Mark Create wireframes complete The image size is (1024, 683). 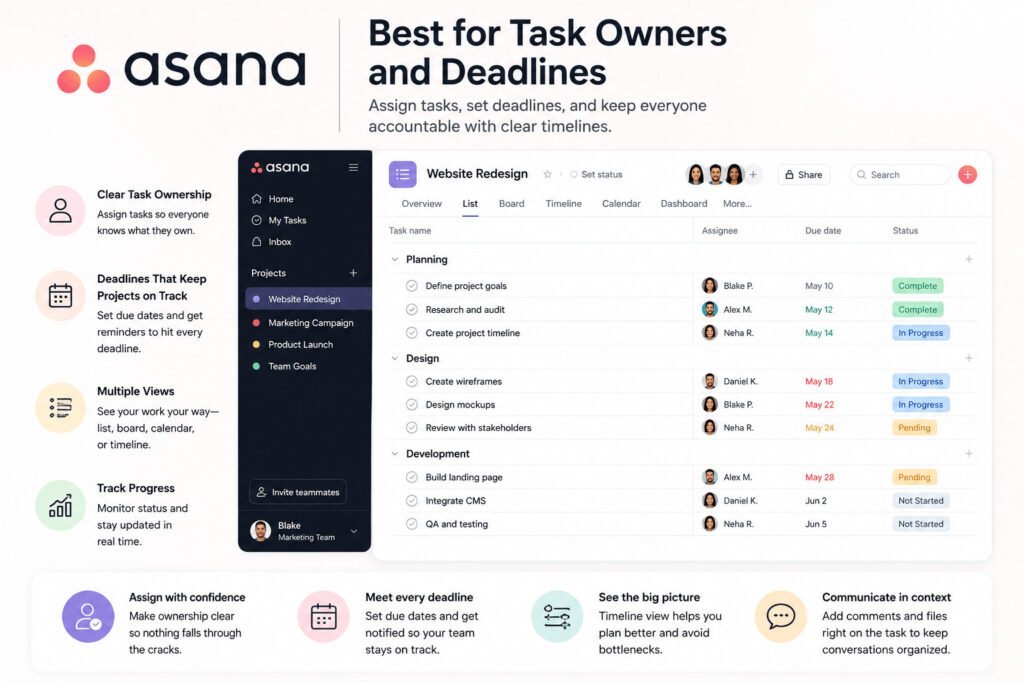[411, 381]
